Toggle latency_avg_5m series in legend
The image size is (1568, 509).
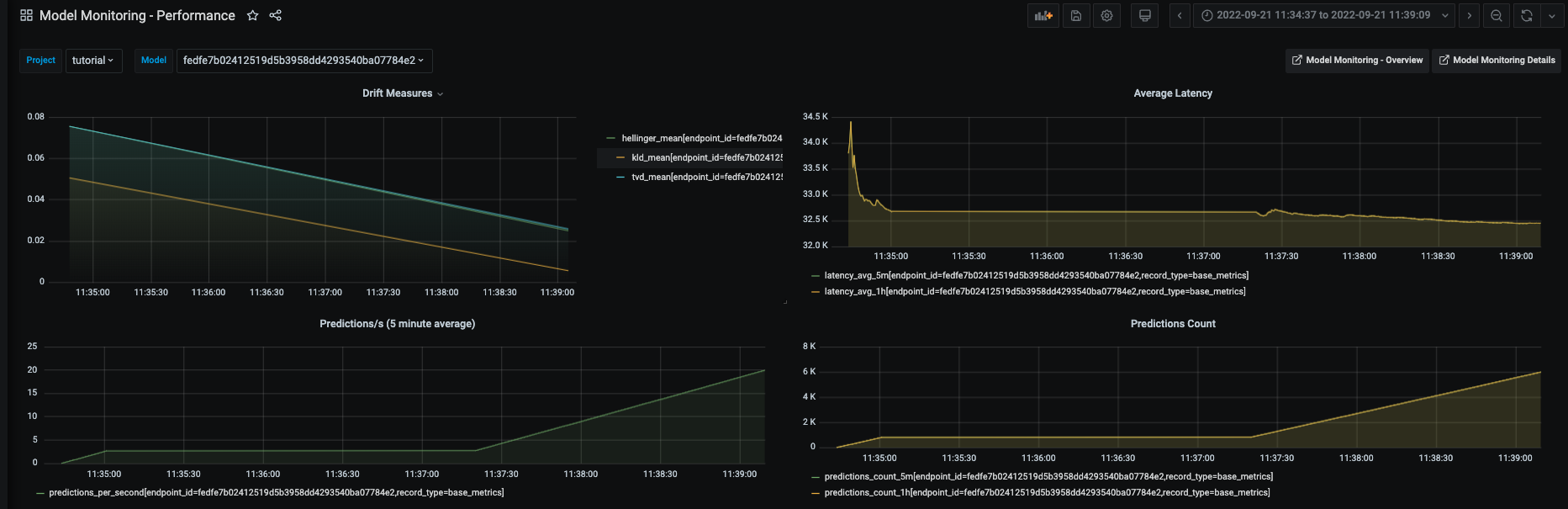tap(1036, 275)
